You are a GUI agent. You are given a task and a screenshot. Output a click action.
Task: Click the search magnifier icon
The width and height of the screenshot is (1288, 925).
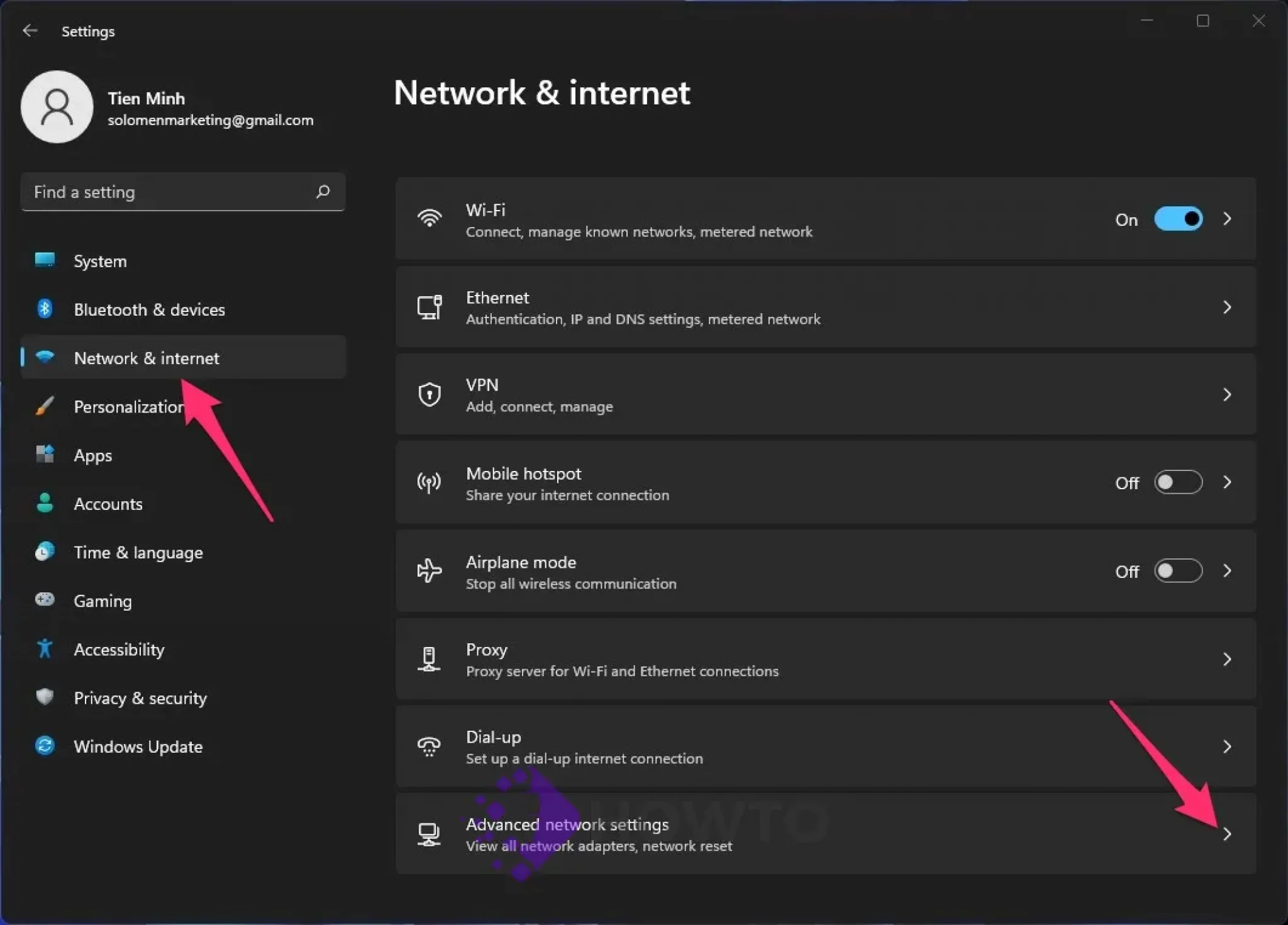(x=323, y=191)
